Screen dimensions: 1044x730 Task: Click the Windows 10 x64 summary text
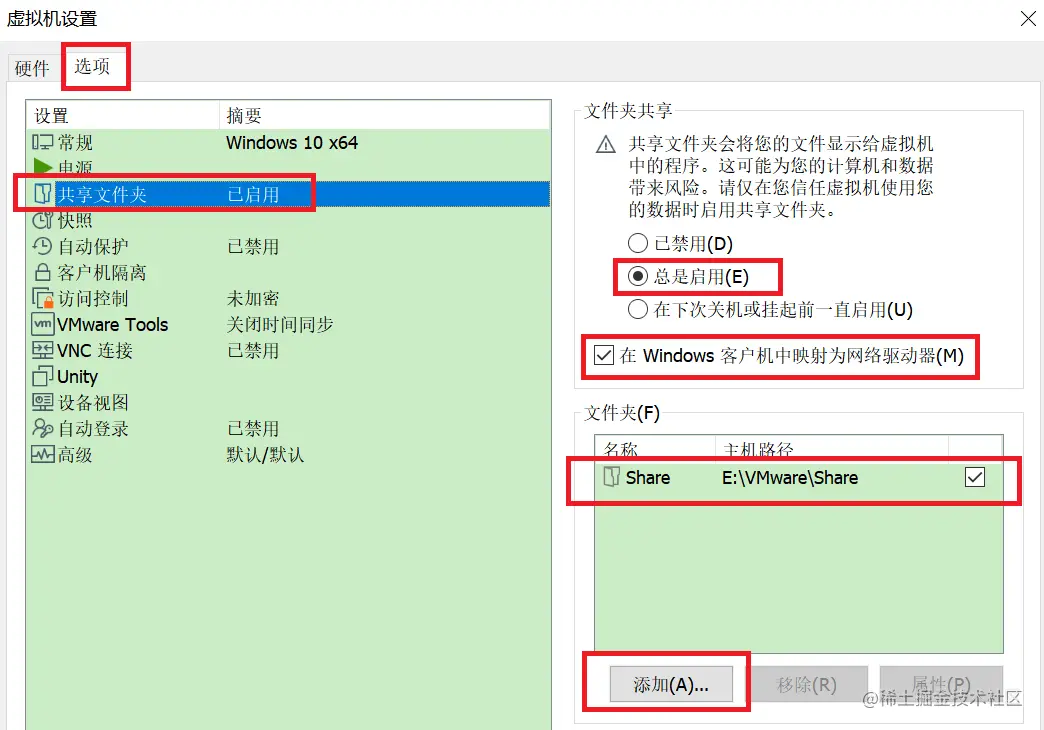pos(292,143)
